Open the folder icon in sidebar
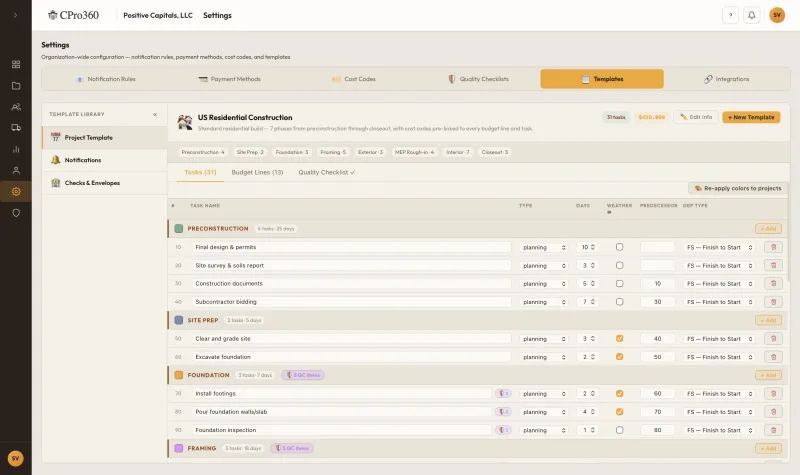The image size is (800, 475). (x=16, y=86)
